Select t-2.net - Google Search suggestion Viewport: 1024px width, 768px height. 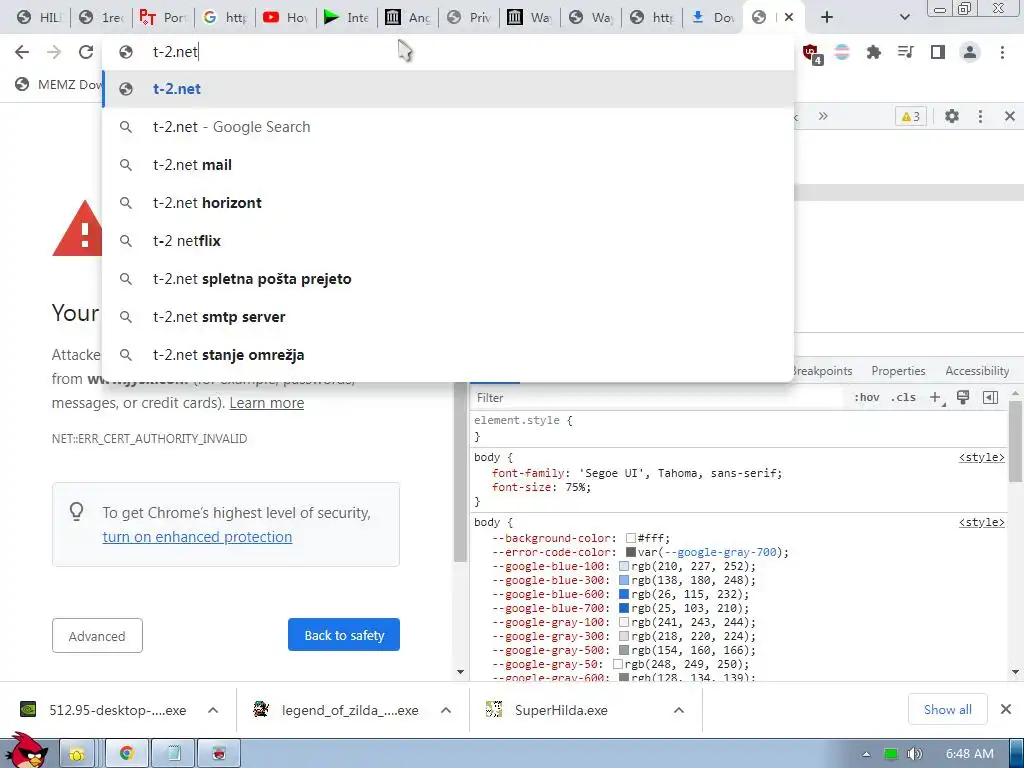point(449,127)
